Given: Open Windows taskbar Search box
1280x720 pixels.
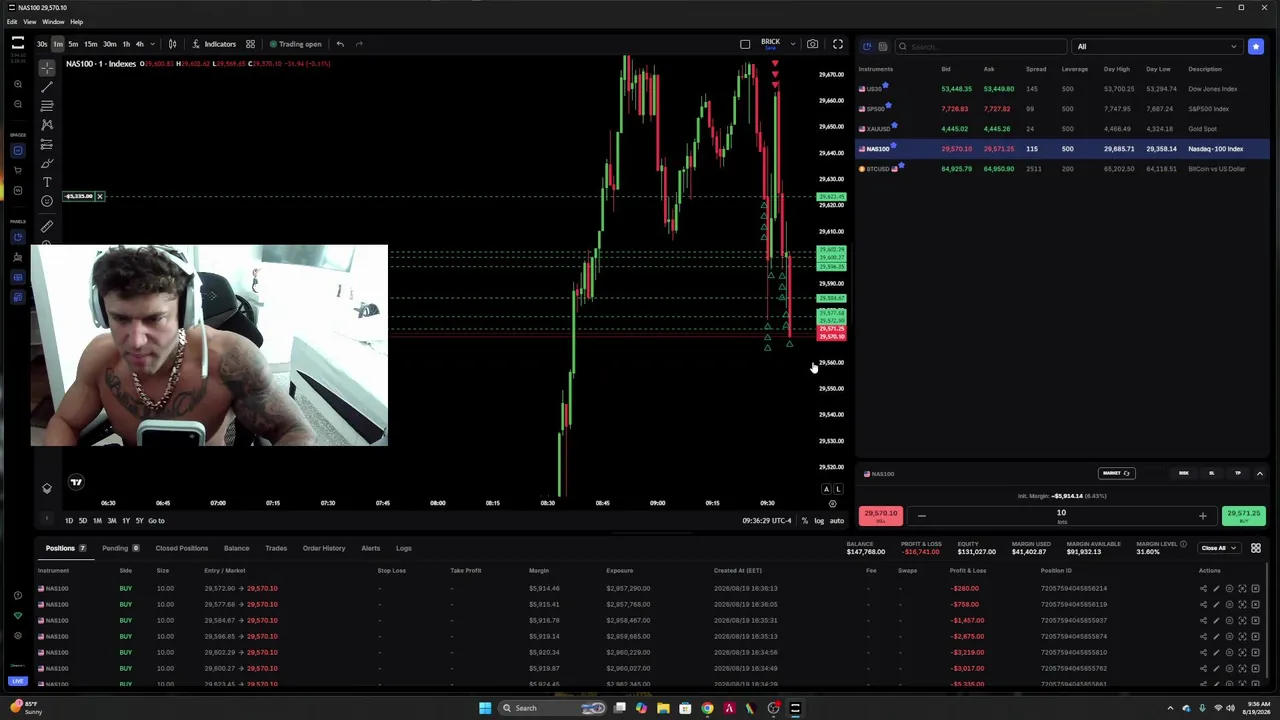Looking at the screenshot, I should (x=553, y=708).
